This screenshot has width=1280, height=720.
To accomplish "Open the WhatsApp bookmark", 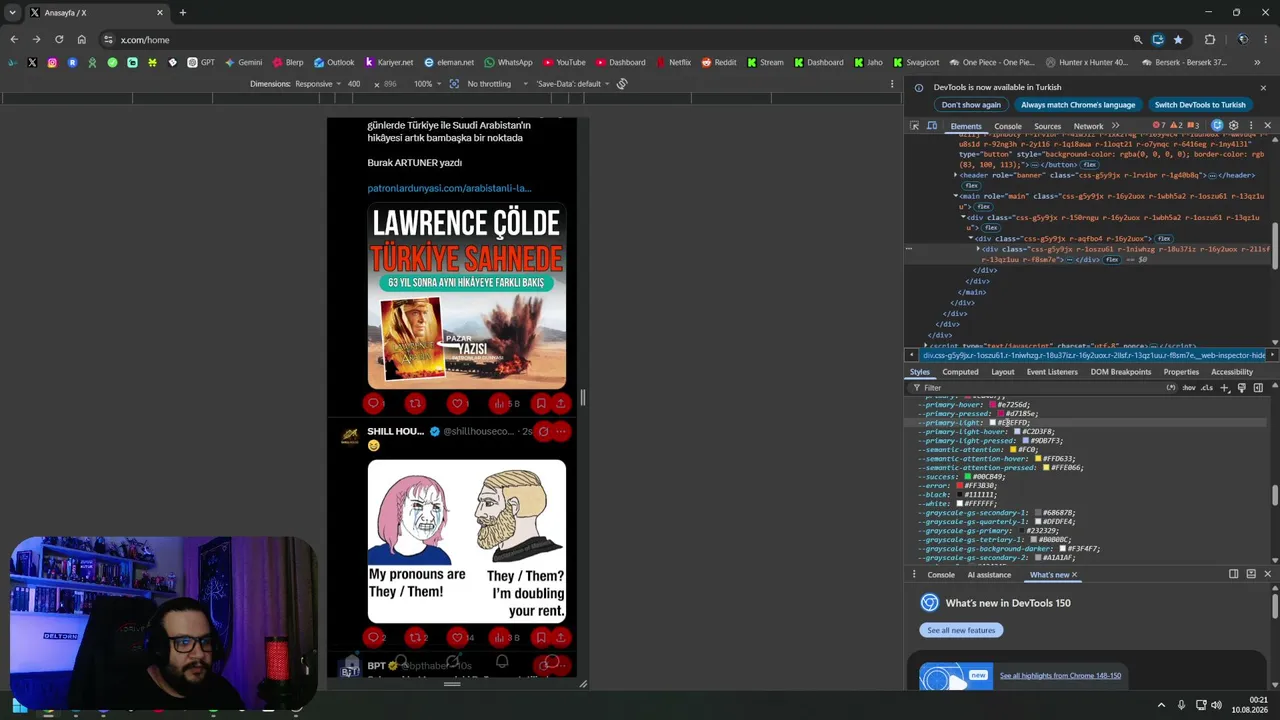I will (508, 62).
